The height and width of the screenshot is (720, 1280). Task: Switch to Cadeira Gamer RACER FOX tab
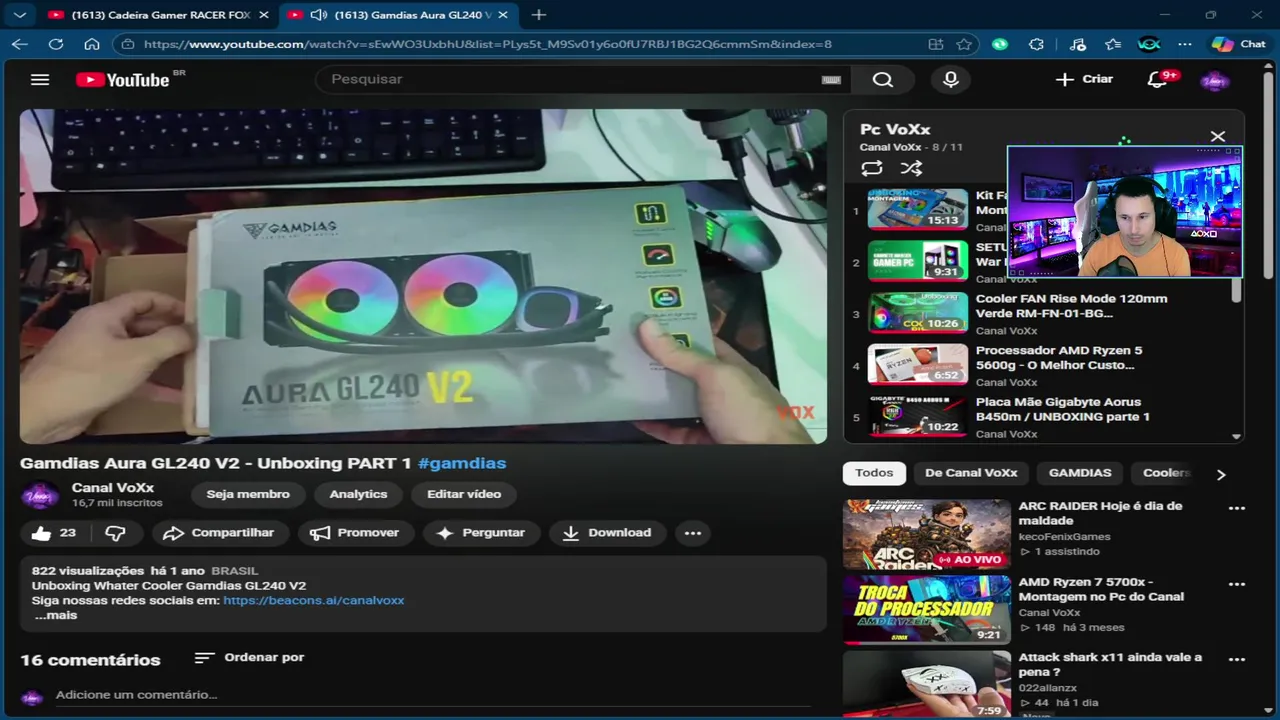(x=160, y=15)
